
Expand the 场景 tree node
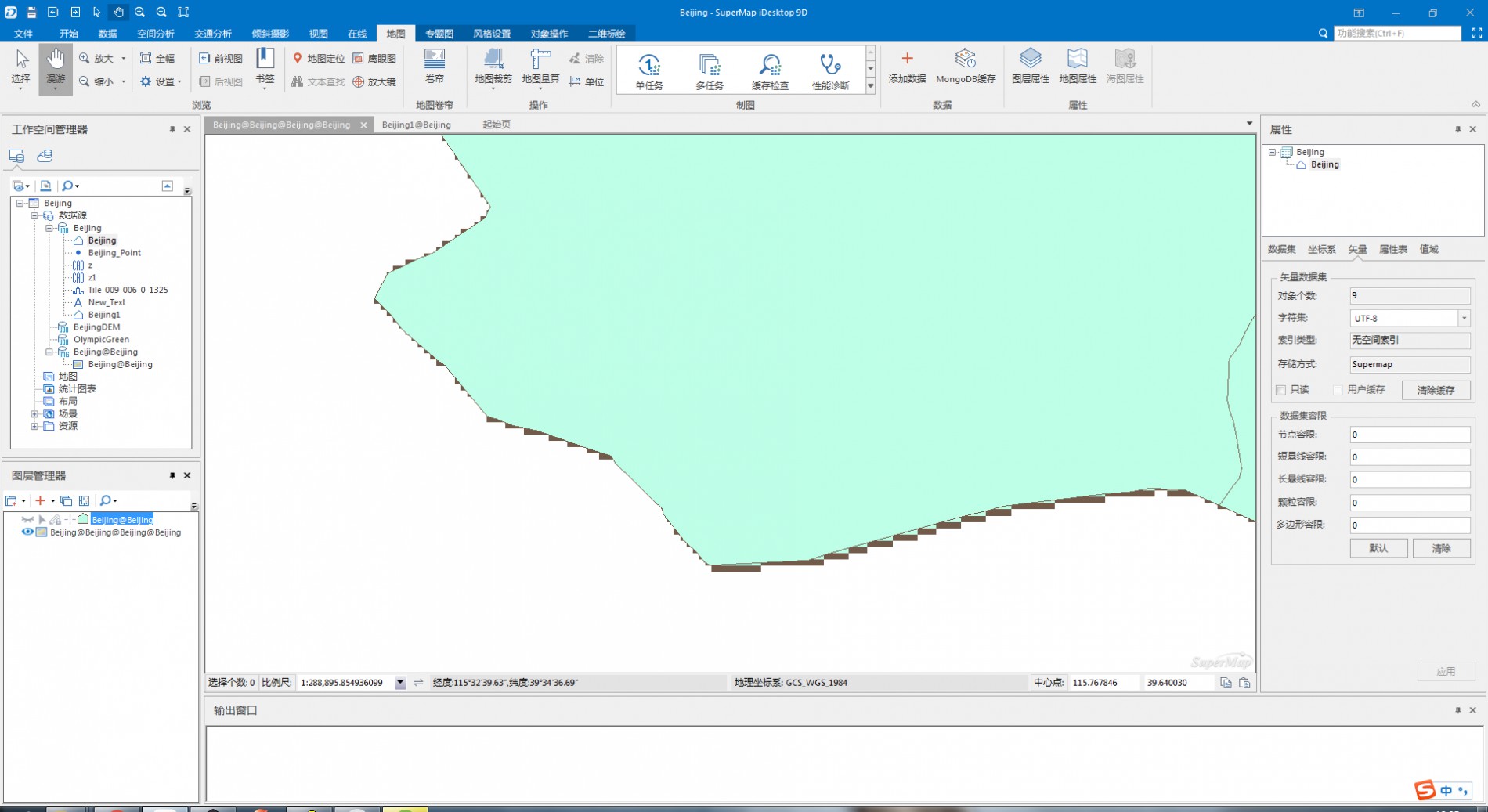pos(34,414)
